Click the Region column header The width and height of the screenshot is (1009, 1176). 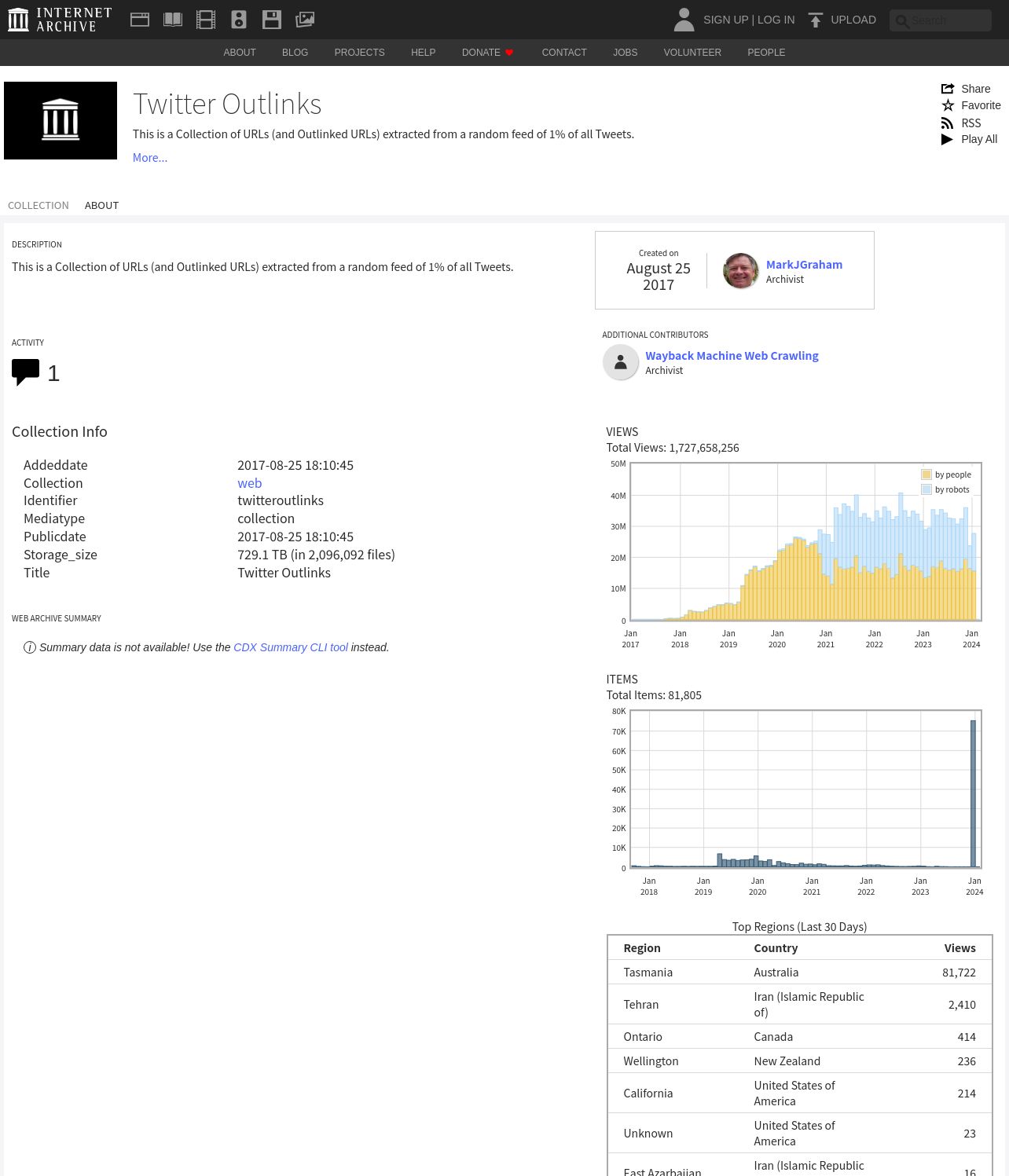642,948
